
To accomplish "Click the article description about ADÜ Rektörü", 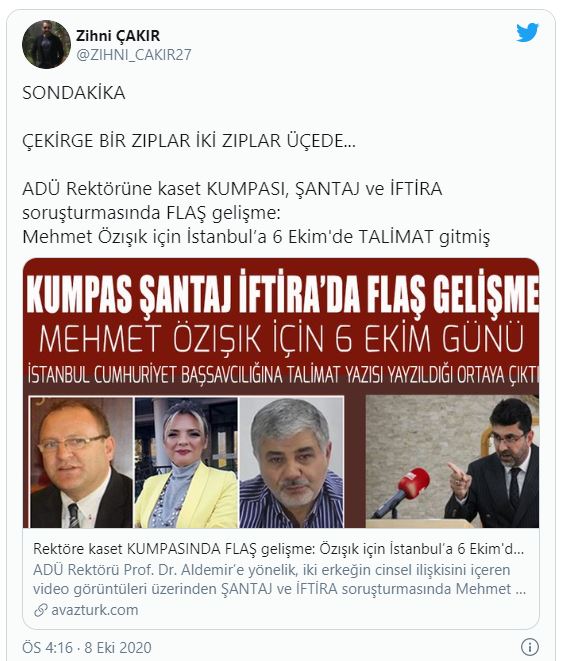I will tap(279, 579).
